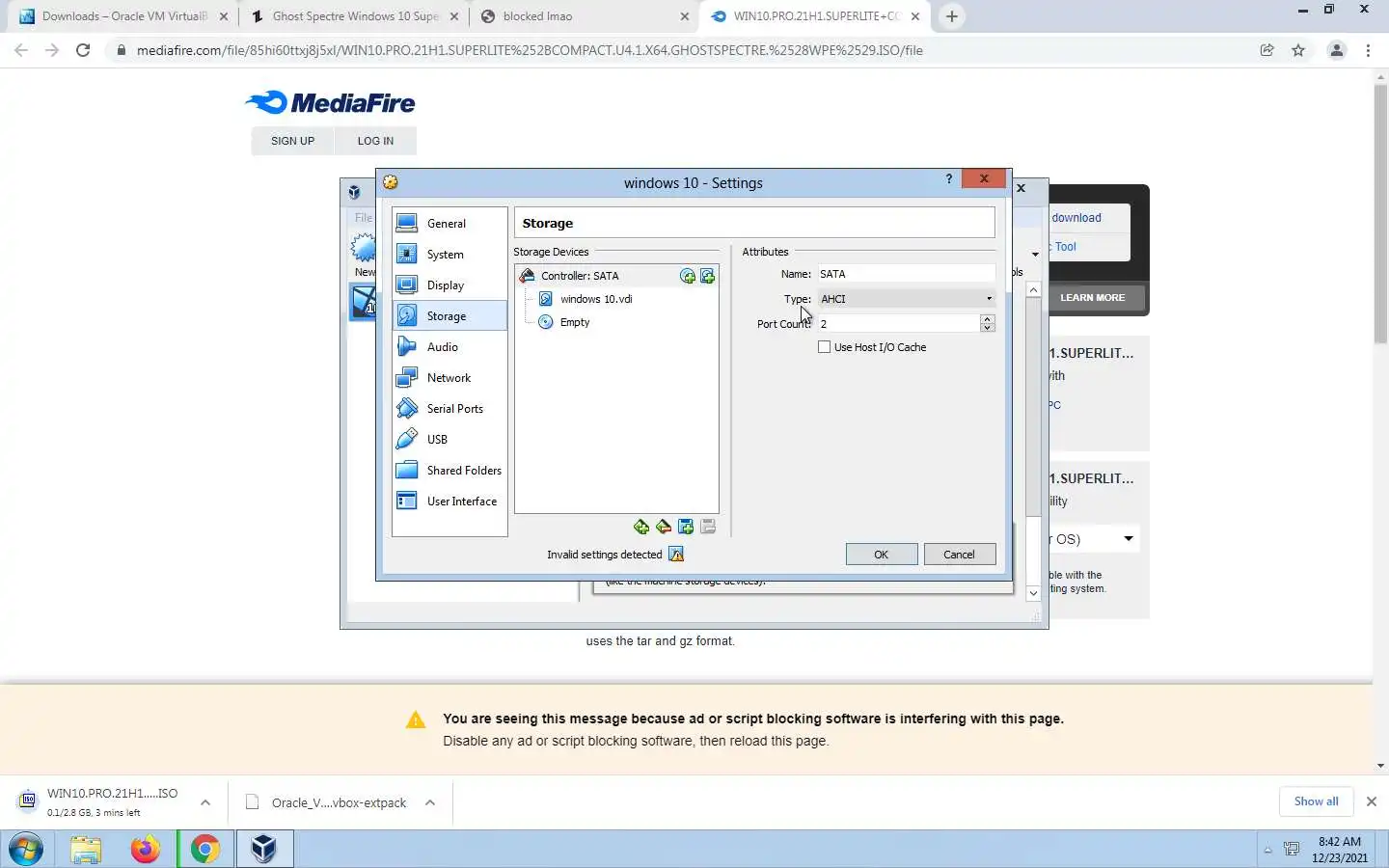Click add storage controller icon
This screenshot has height=868, width=1389.
coord(641,527)
